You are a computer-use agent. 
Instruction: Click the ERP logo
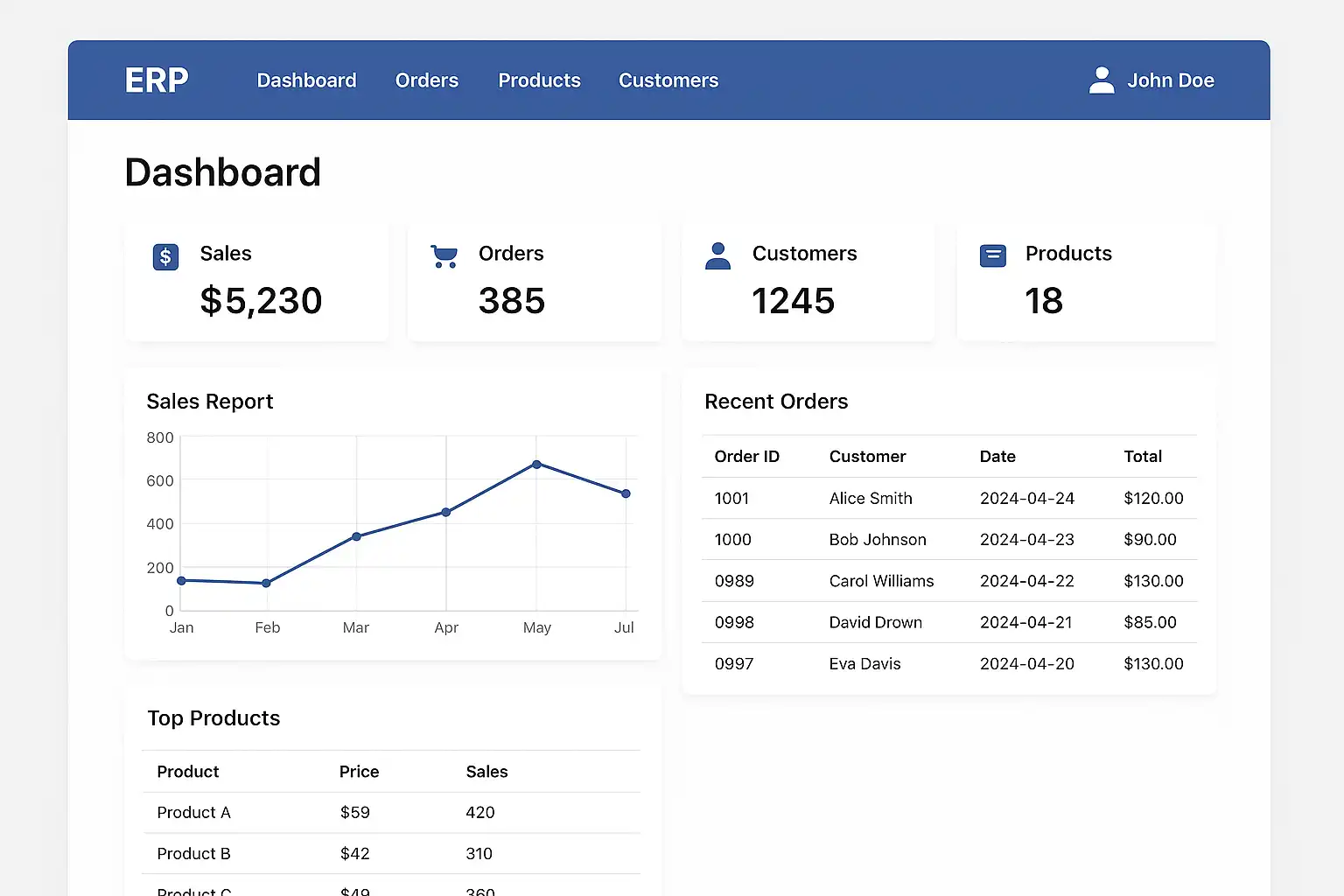tap(157, 80)
